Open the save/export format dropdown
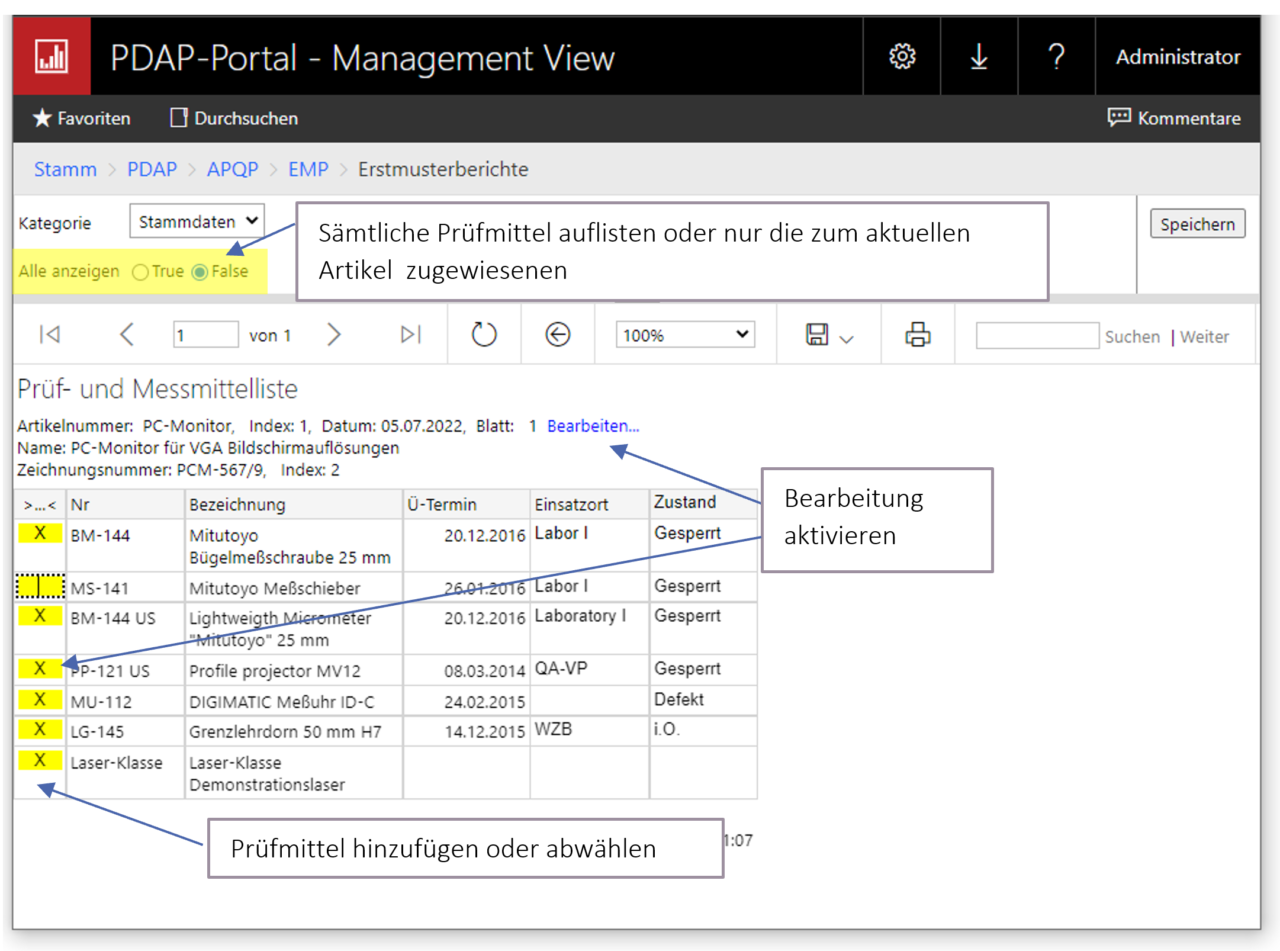This screenshot has width=1280, height=951. [829, 336]
